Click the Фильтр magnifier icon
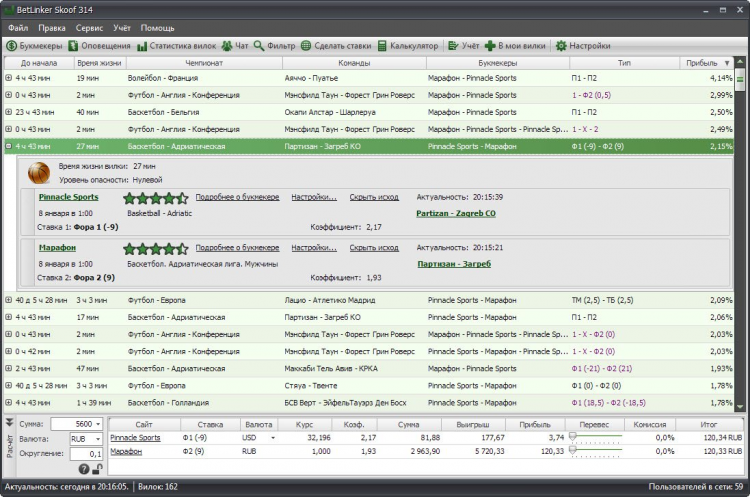Screen dimensions: 750x497 click(259, 46)
